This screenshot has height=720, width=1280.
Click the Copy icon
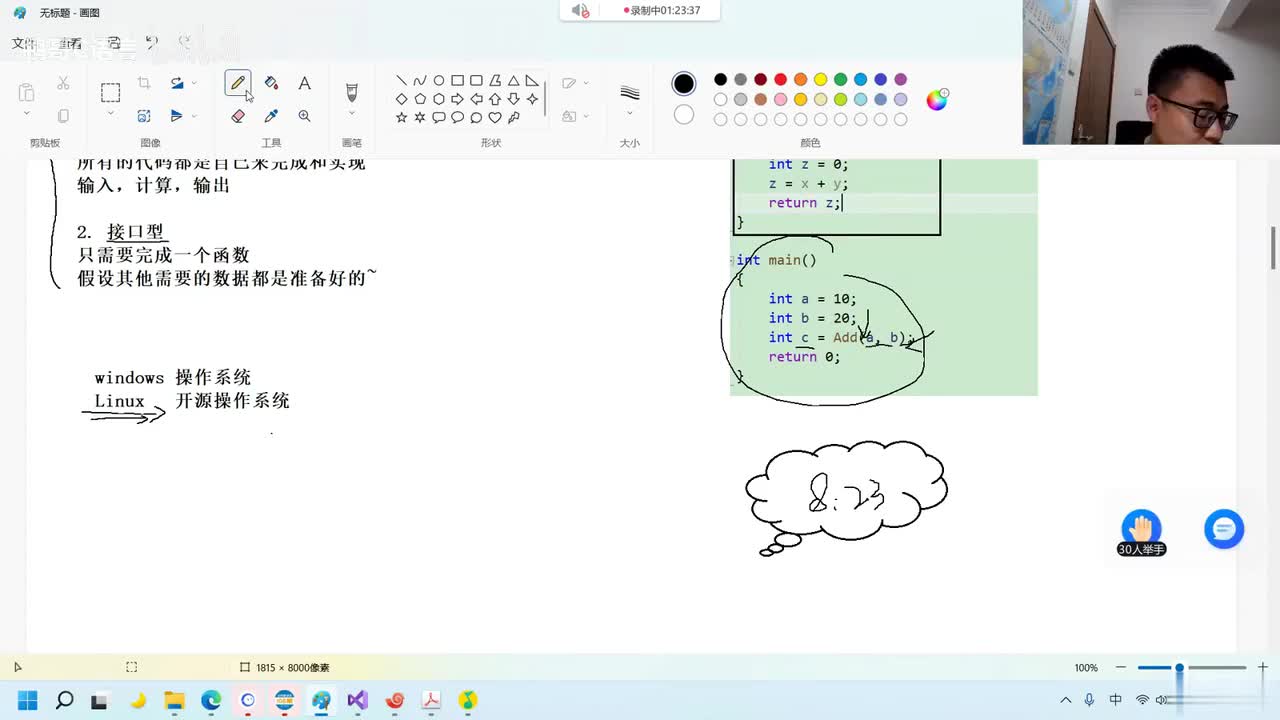(x=63, y=116)
